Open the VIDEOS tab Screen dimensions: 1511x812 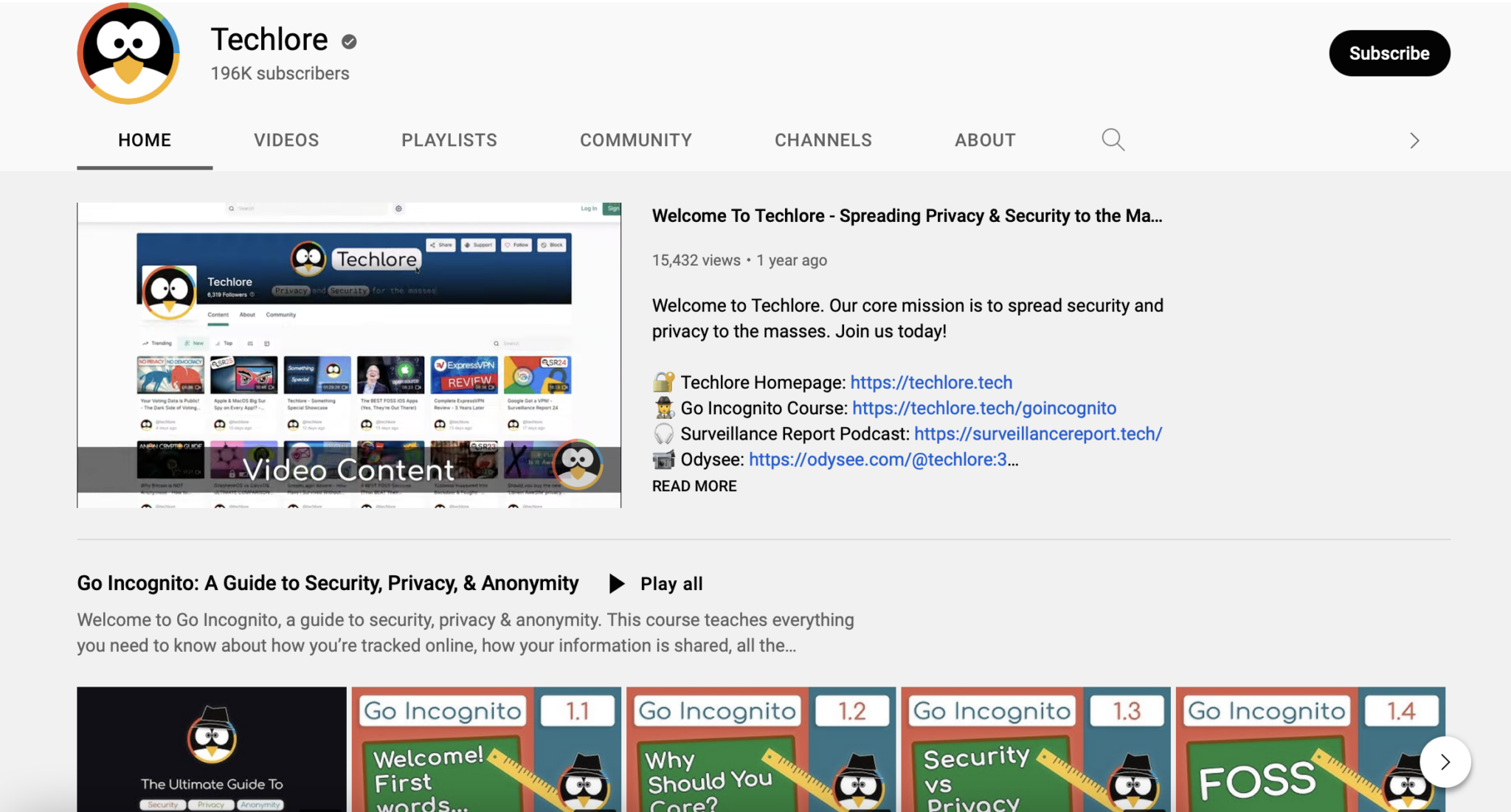(286, 140)
